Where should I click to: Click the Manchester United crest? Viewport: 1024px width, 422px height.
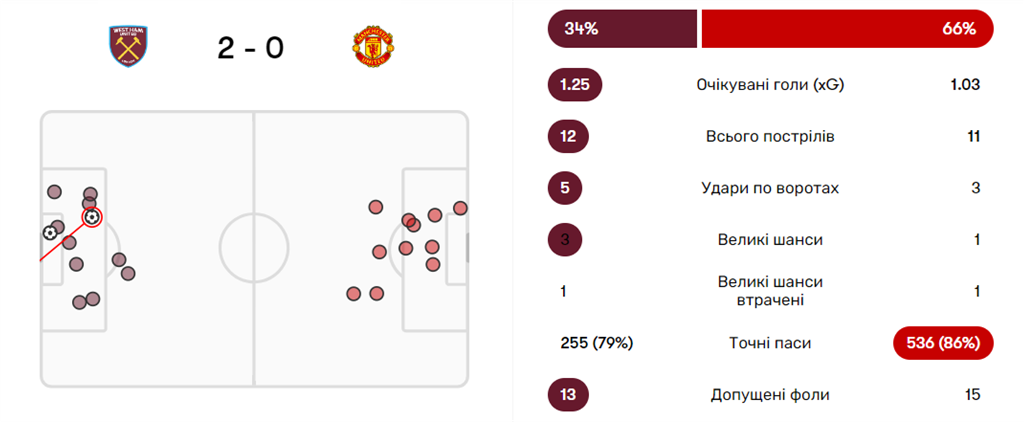coord(373,46)
